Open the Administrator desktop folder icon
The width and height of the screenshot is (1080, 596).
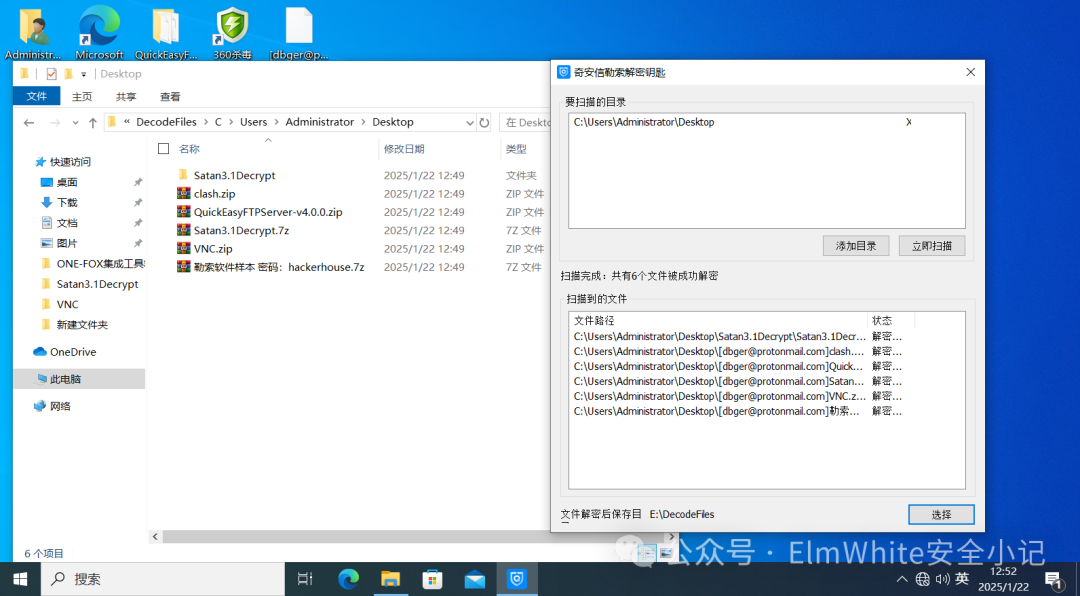pyautogui.click(x=32, y=32)
